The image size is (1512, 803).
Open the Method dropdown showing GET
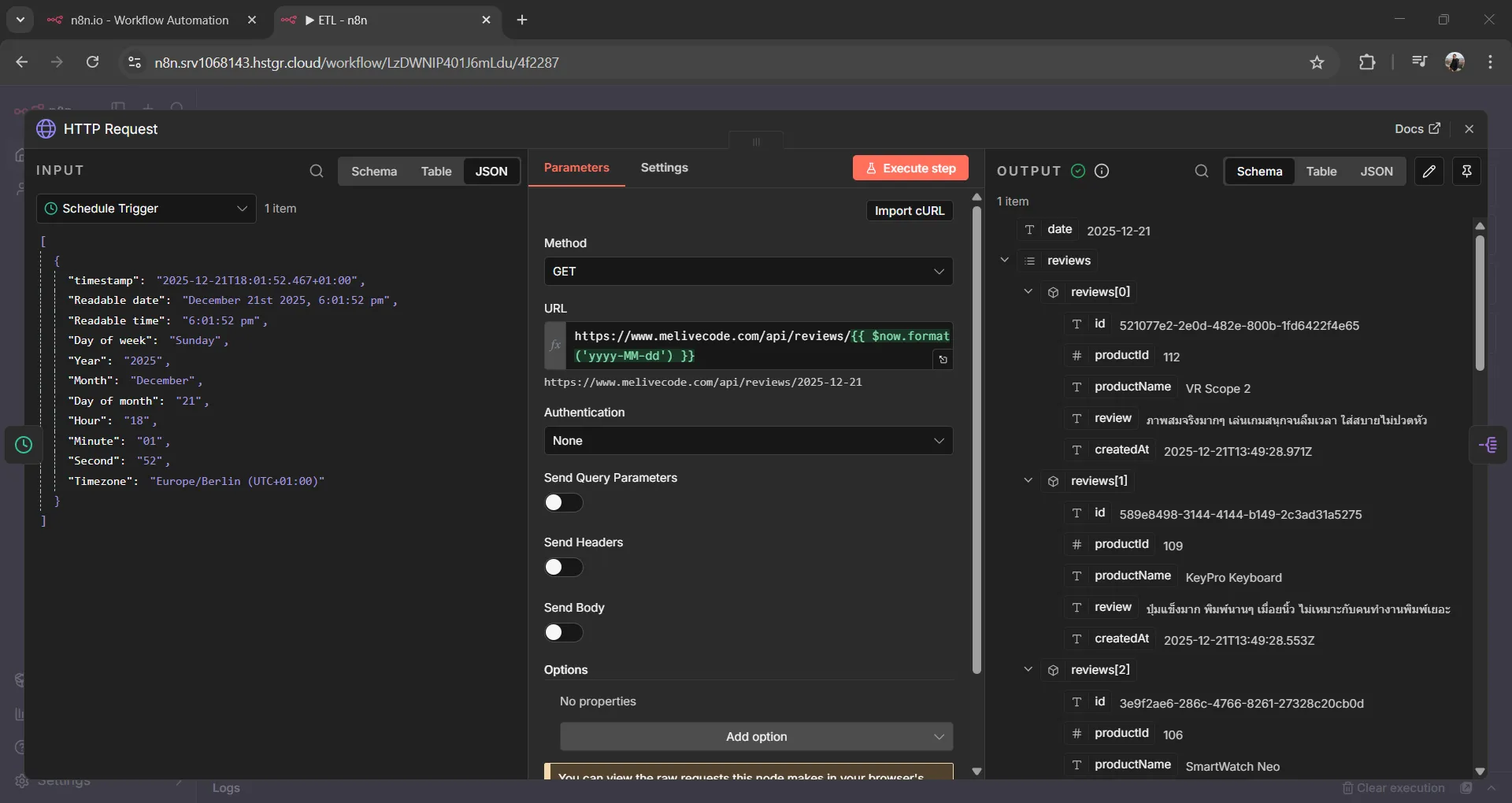pos(747,272)
